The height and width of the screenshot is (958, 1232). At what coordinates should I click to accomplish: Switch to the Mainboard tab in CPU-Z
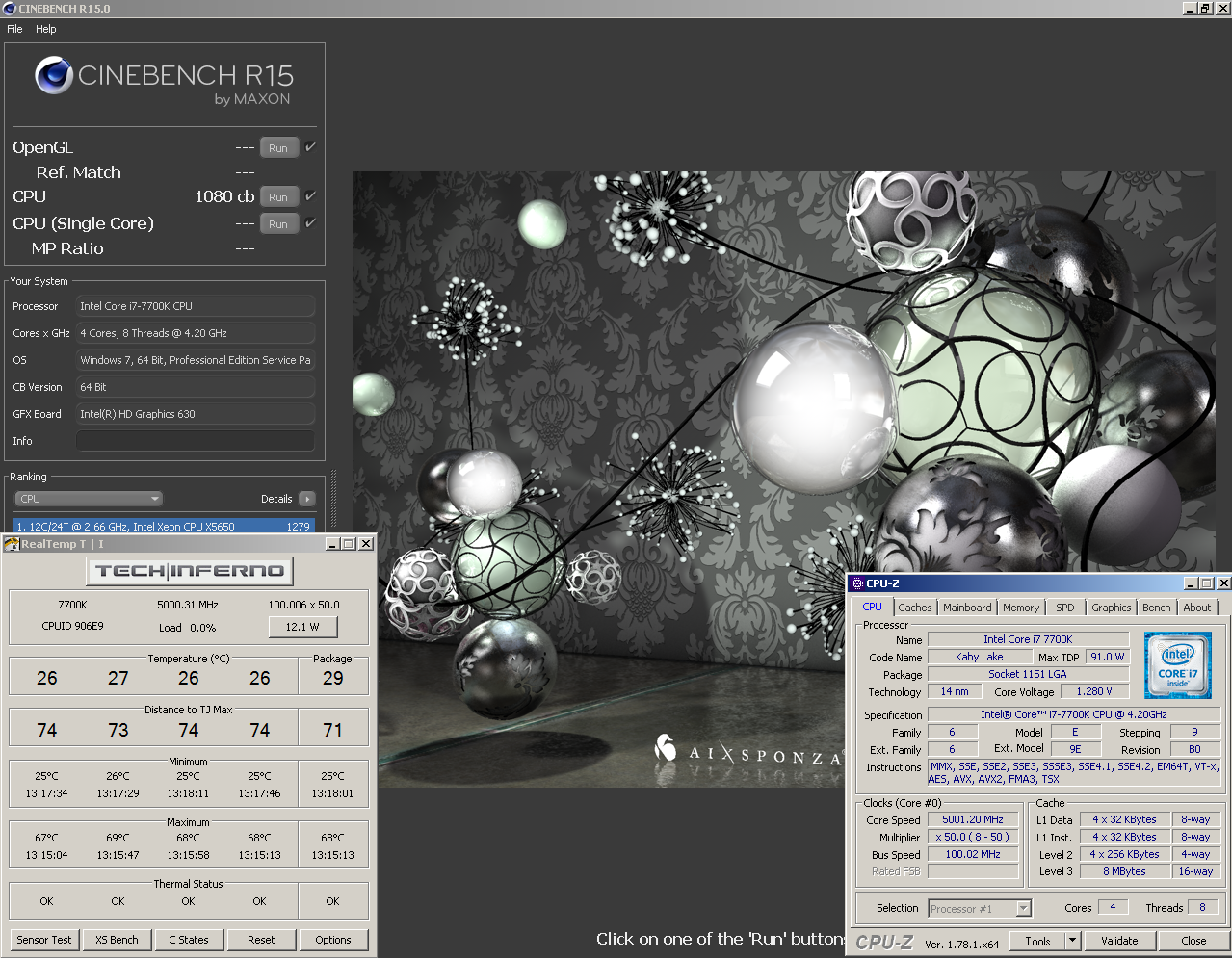(x=967, y=608)
